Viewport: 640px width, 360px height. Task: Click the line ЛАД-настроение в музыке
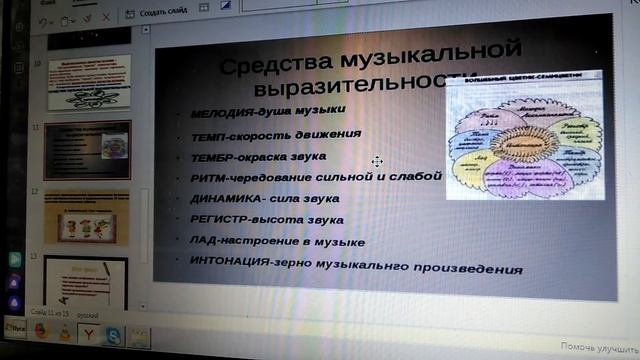click(x=278, y=241)
